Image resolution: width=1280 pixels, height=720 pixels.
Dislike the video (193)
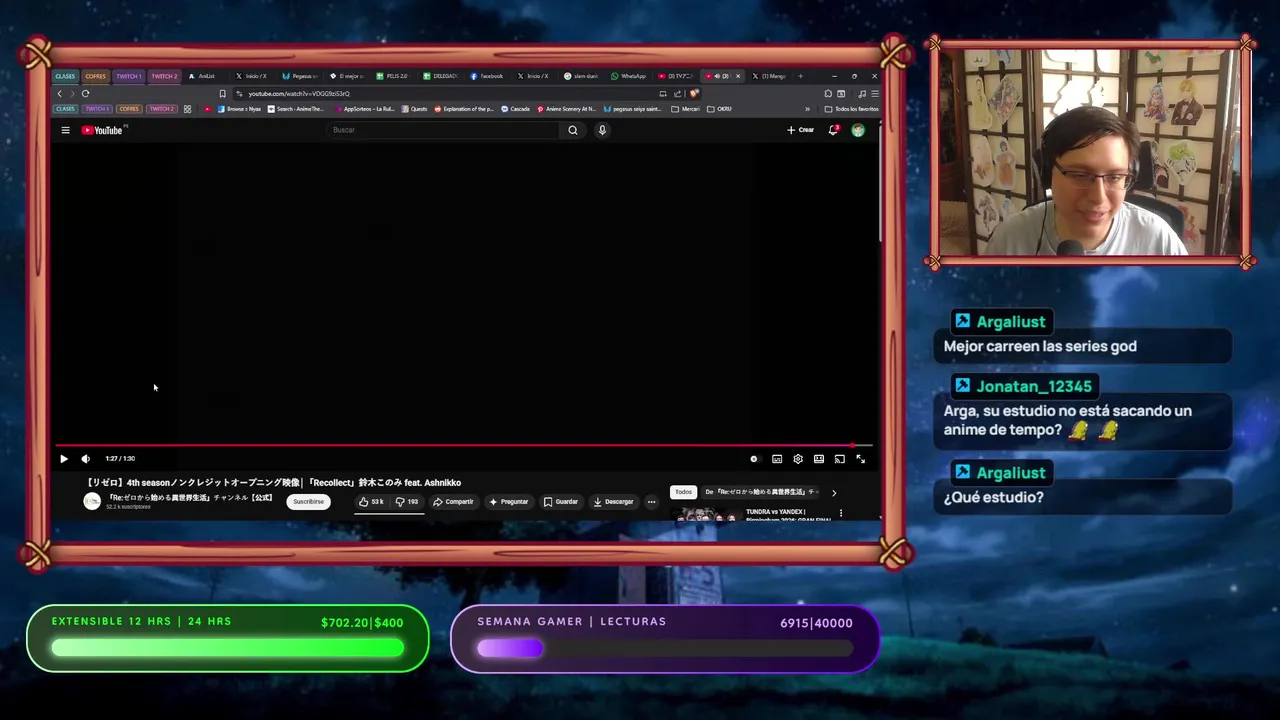[x=407, y=502]
